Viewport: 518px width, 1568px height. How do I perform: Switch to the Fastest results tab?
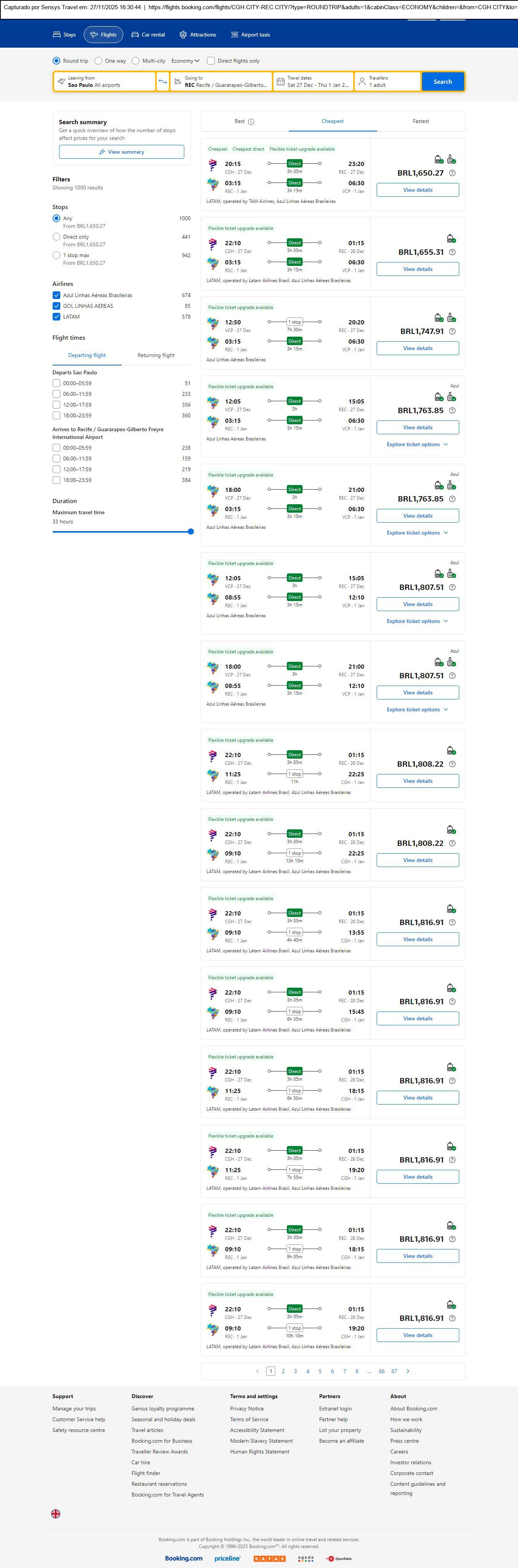click(421, 121)
